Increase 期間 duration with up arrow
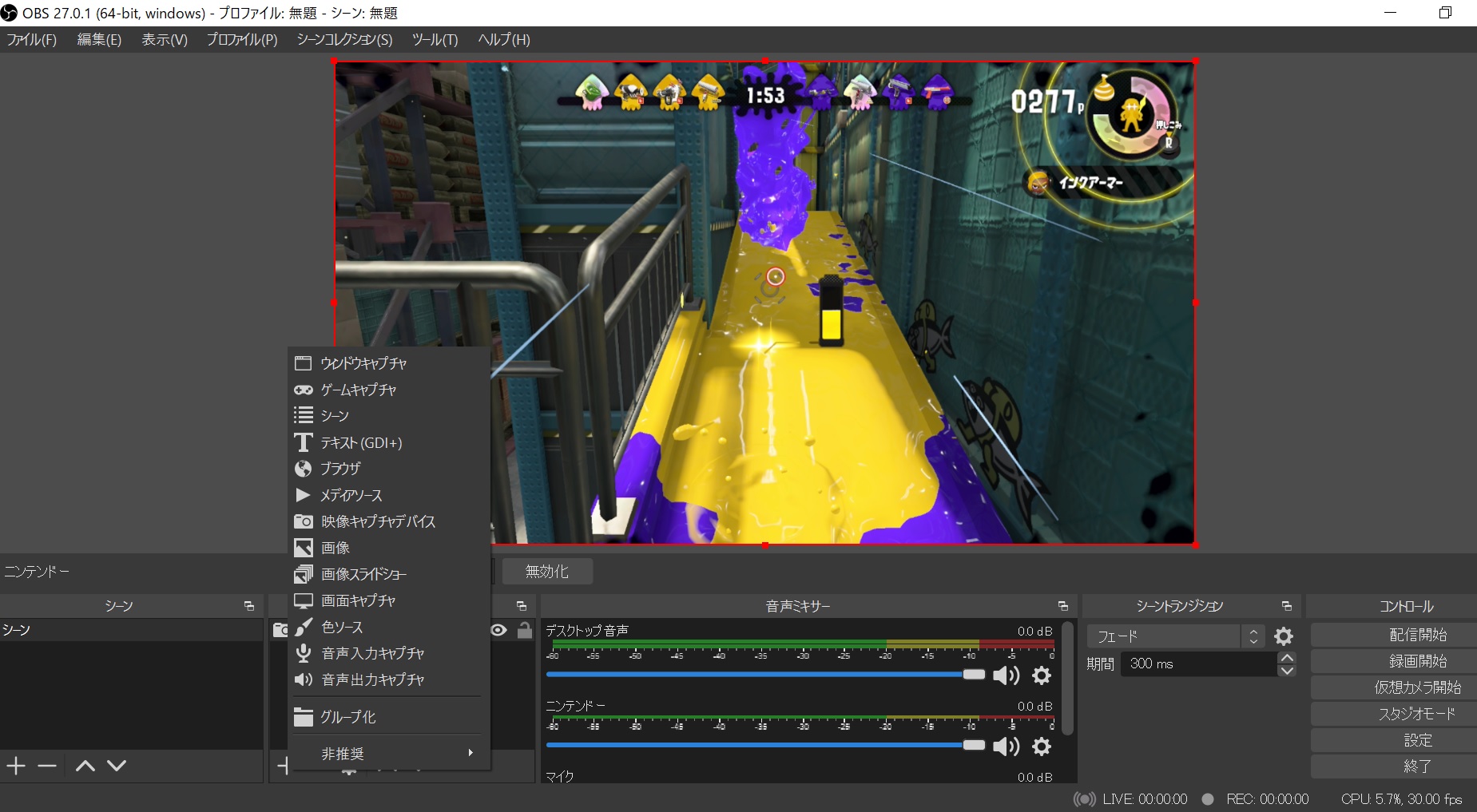 tap(1287, 657)
